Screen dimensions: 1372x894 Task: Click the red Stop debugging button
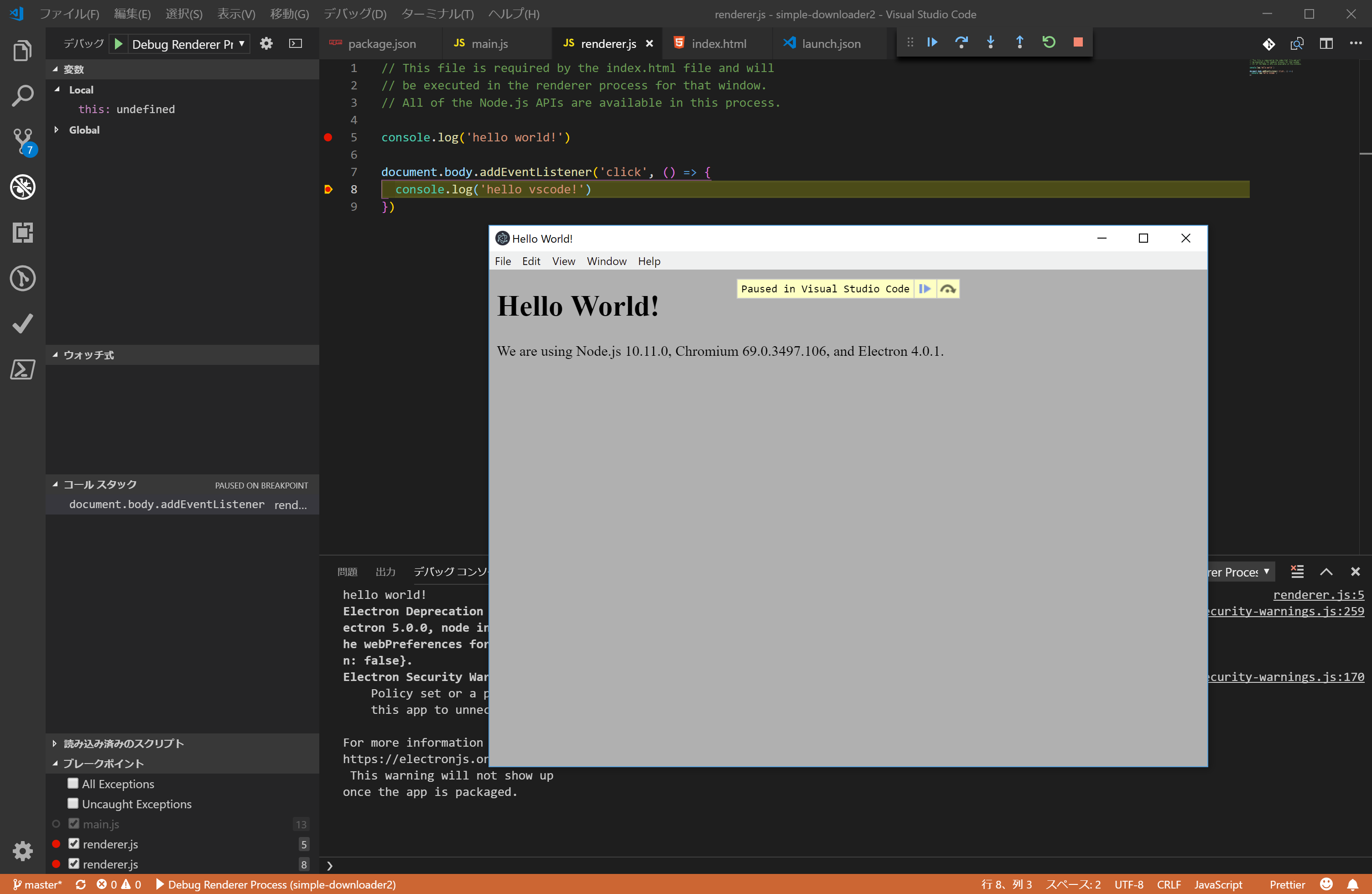[x=1077, y=42]
